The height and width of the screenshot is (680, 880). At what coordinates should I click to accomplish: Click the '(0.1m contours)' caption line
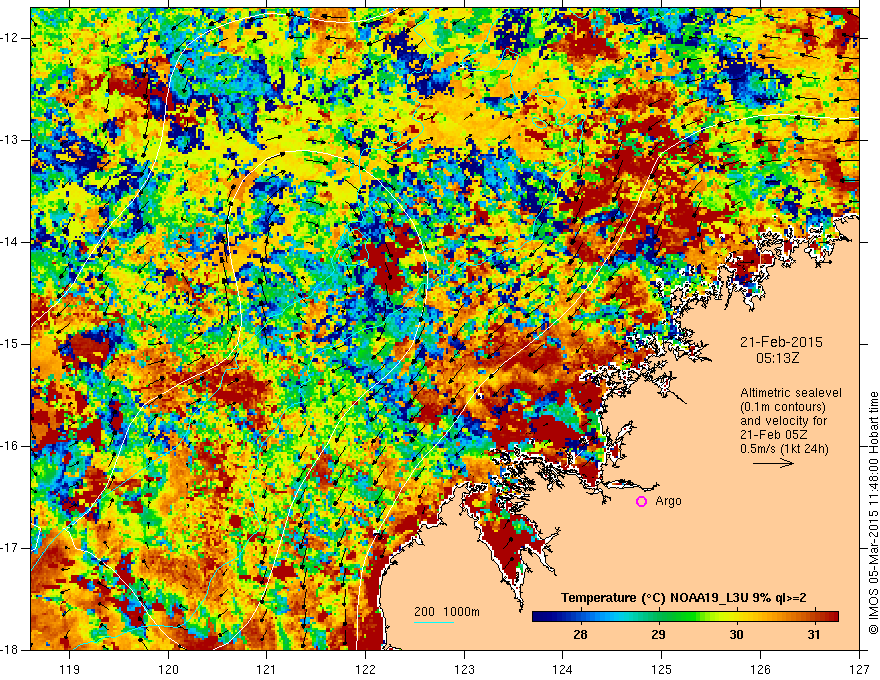(x=783, y=407)
